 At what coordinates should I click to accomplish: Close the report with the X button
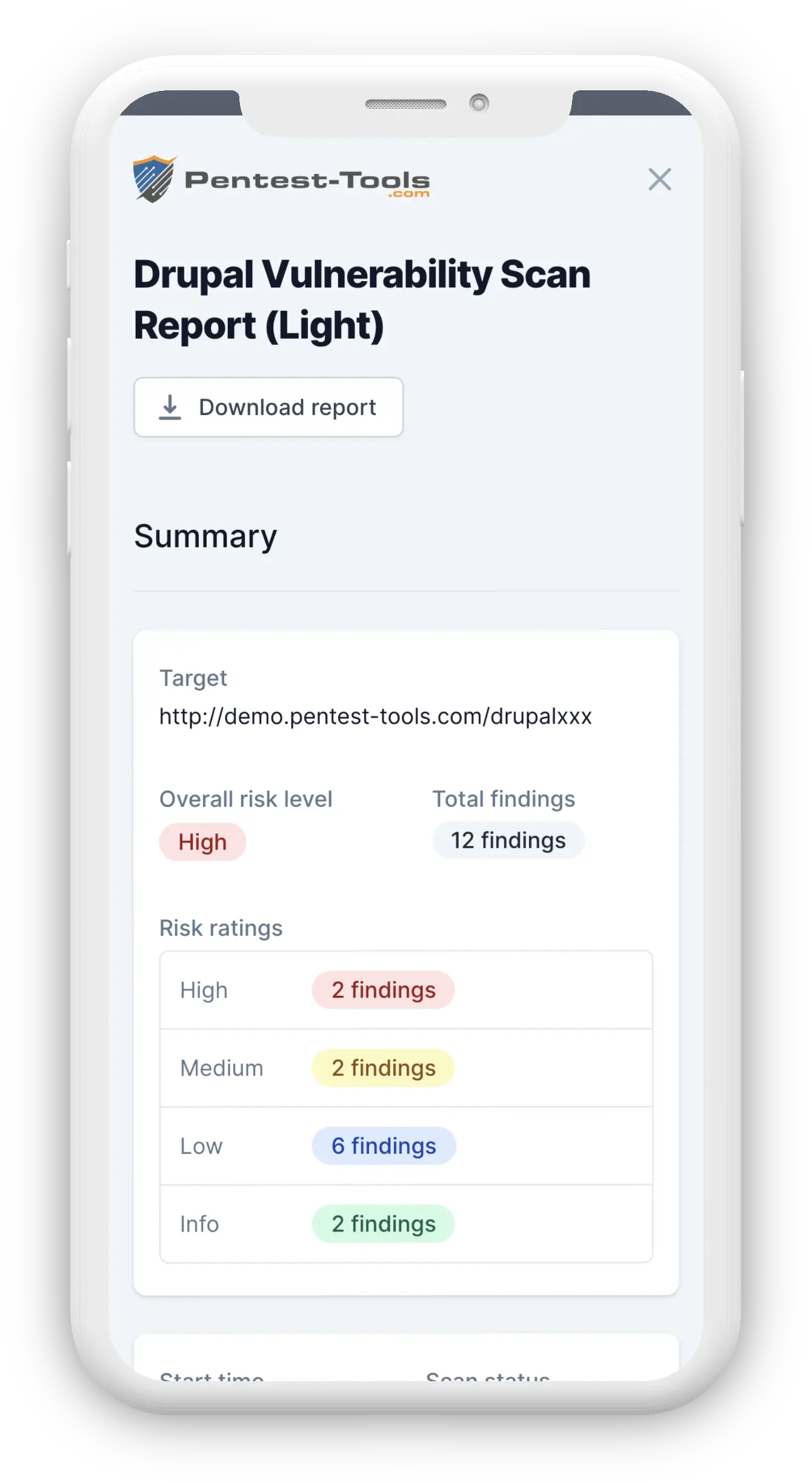click(660, 180)
